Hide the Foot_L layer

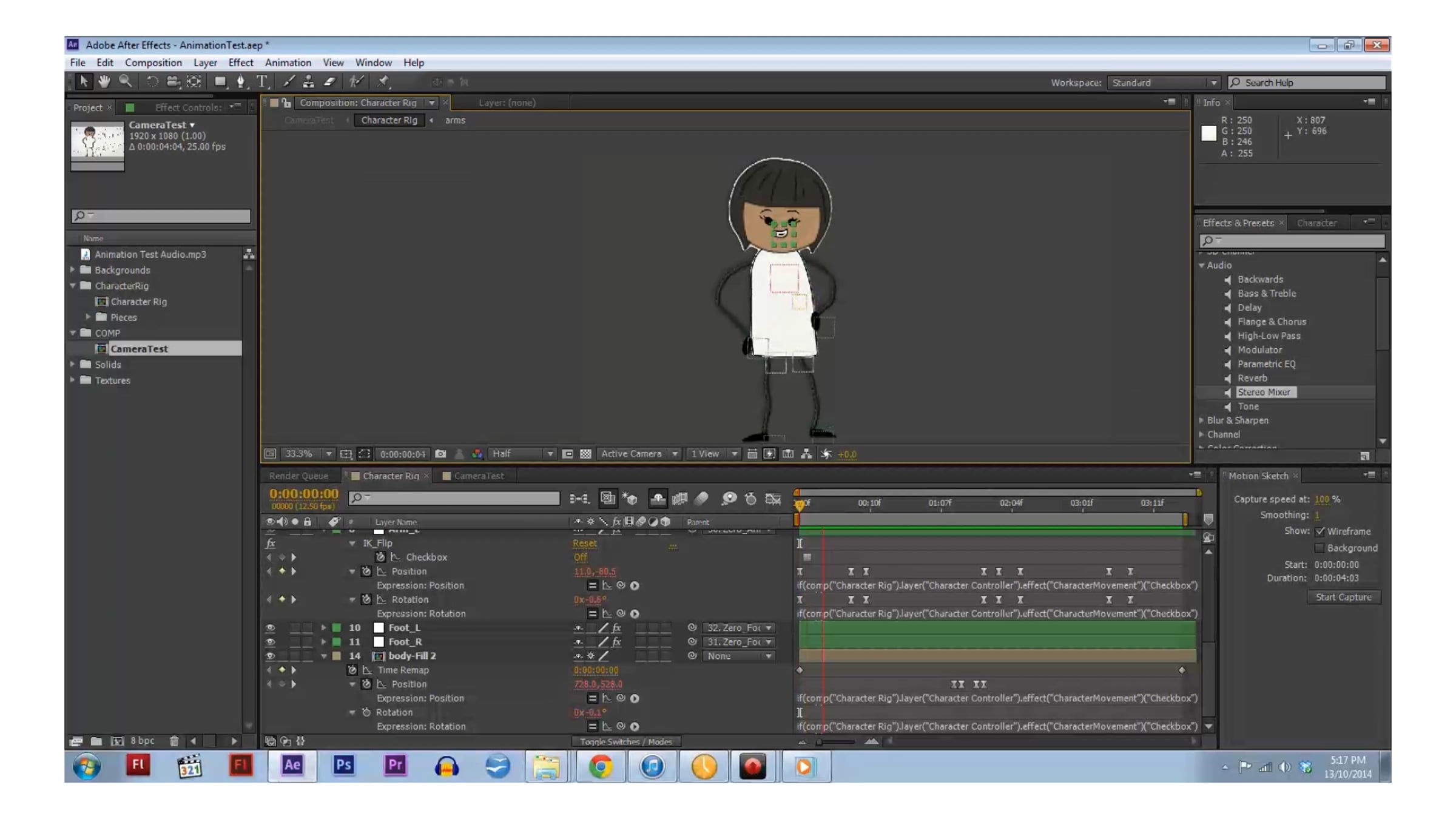[x=271, y=628]
